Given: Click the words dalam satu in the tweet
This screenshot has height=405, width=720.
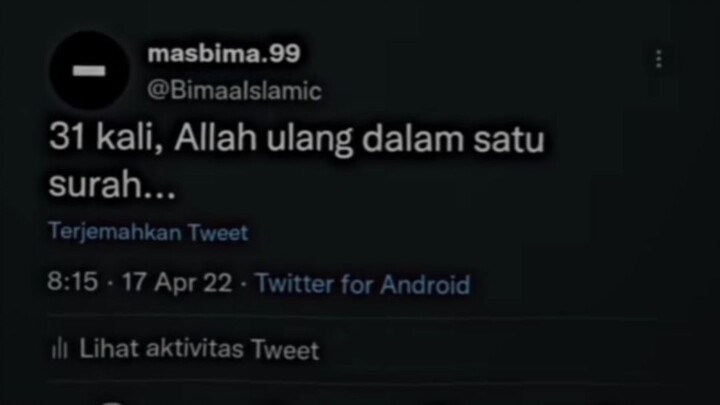Looking at the screenshot, I should point(453,139).
